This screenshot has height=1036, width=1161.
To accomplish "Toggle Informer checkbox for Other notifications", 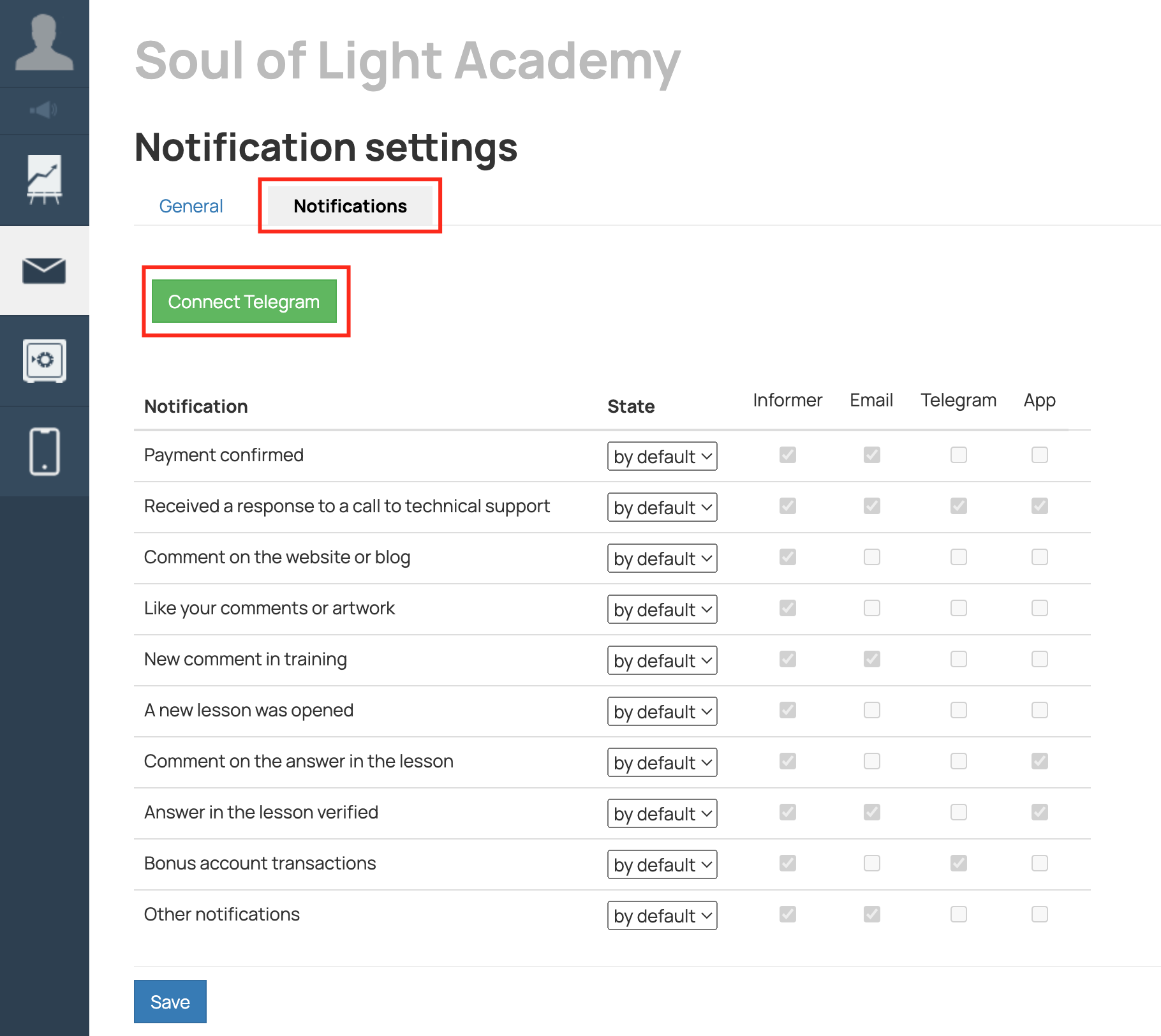I will (787, 914).
